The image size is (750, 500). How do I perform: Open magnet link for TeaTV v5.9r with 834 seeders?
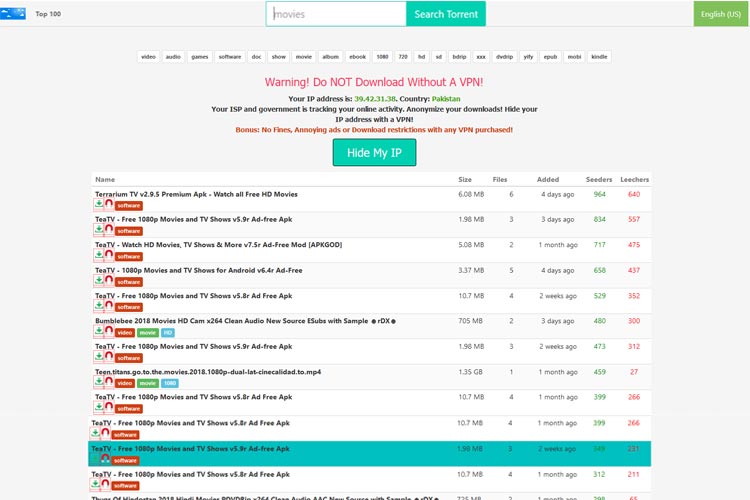tap(109, 230)
